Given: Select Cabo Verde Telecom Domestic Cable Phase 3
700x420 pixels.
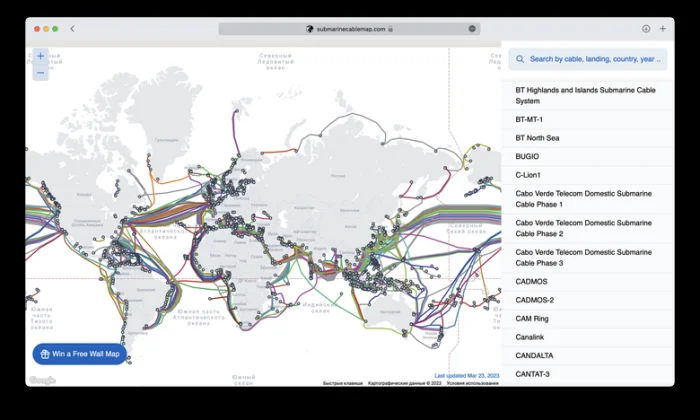Looking at the screenshot, I should (x=588, y=258).
